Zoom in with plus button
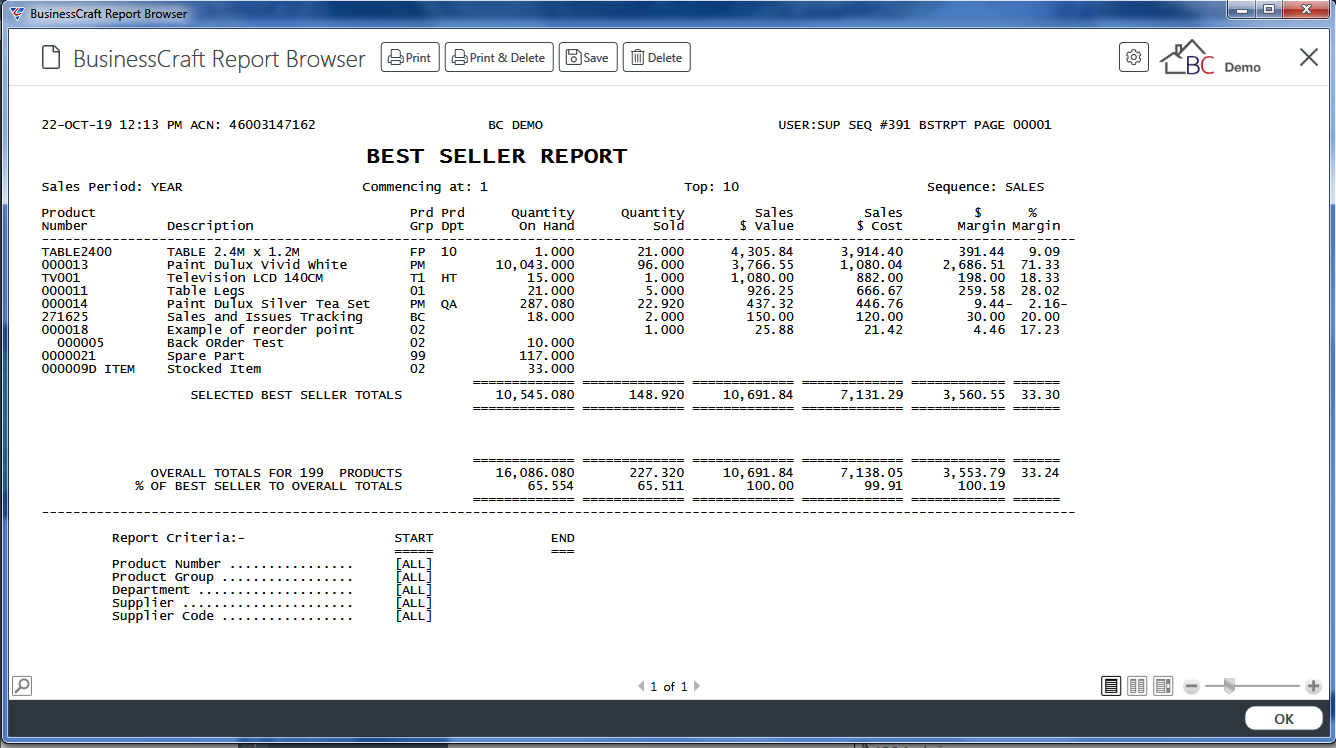This screenshot has width=1336, height=748. click(1313, 686)
